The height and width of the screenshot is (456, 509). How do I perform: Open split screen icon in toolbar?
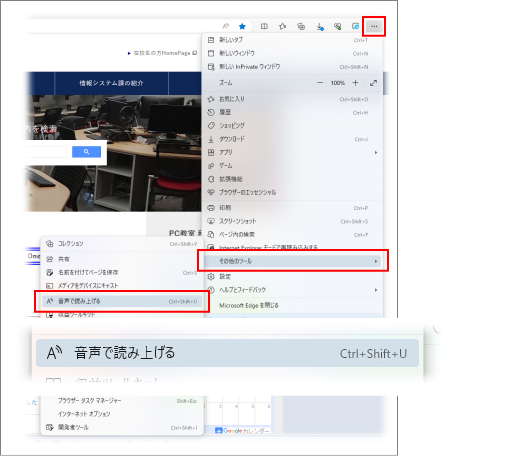[x=264, y=26]
